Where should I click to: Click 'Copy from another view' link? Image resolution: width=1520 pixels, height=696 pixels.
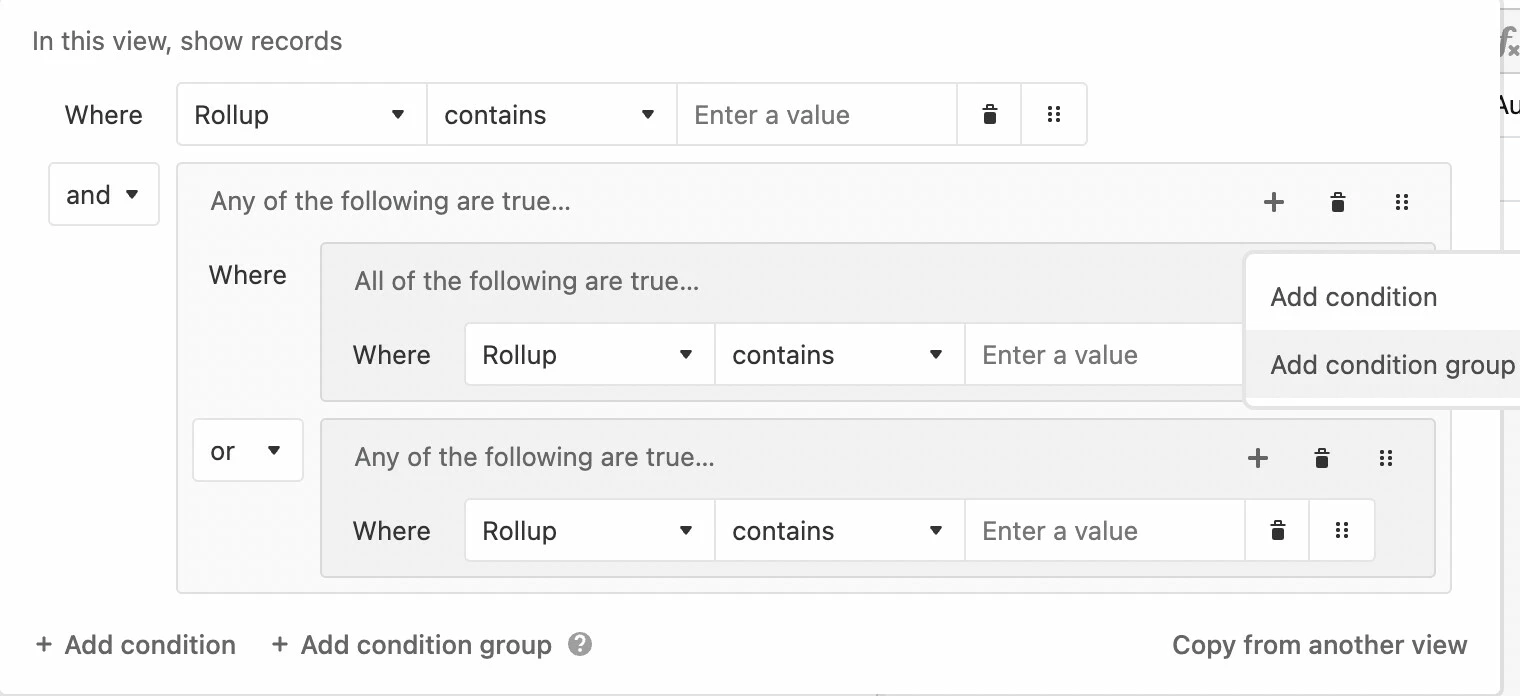click(x=1320, y=645)
